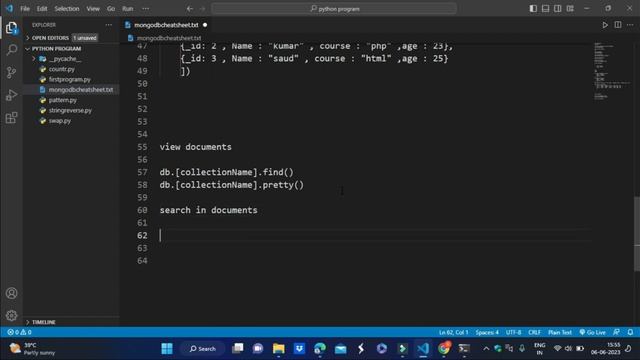Show hidden system tray icons chevron
This screenshot has width=640, height=360.
click(x=486, y=349)
